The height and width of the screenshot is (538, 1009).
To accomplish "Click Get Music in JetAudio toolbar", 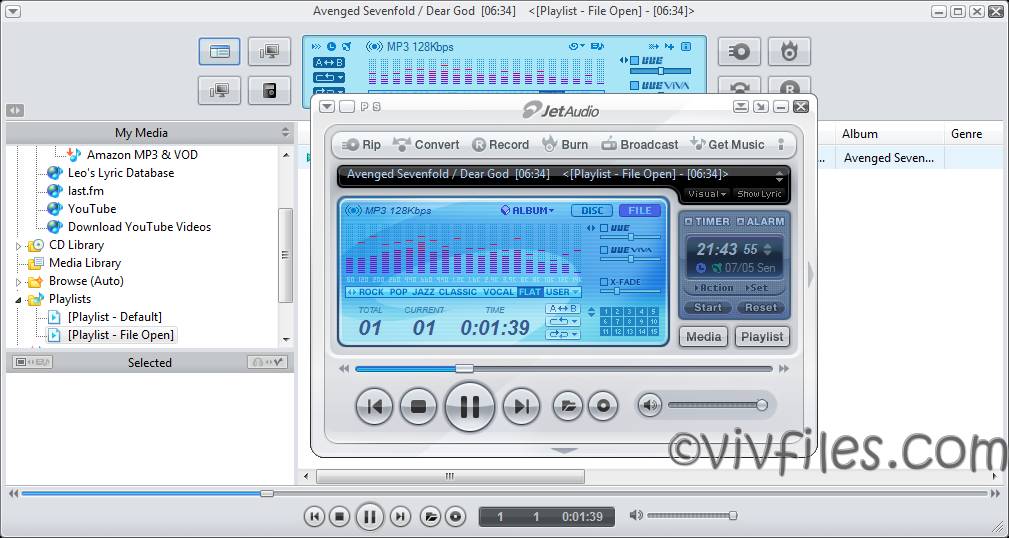I will (727, 145).
